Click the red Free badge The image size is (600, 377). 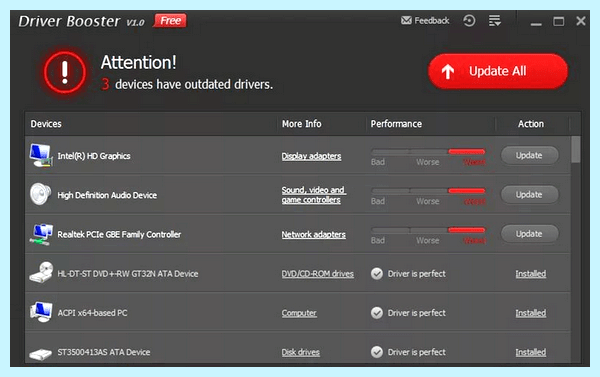(x=170, y=20)
